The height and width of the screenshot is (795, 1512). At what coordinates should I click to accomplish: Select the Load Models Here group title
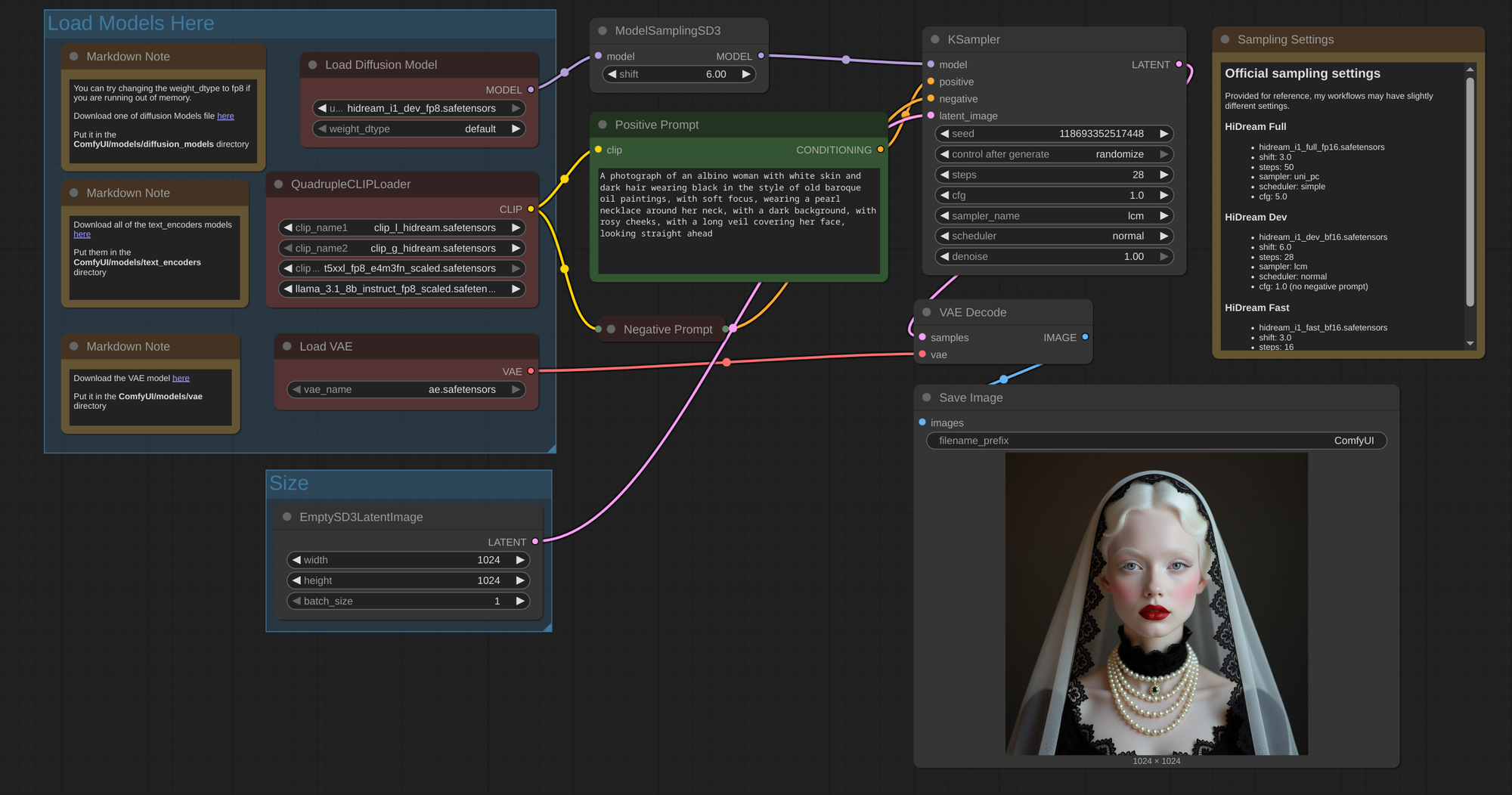coord(131,23)
